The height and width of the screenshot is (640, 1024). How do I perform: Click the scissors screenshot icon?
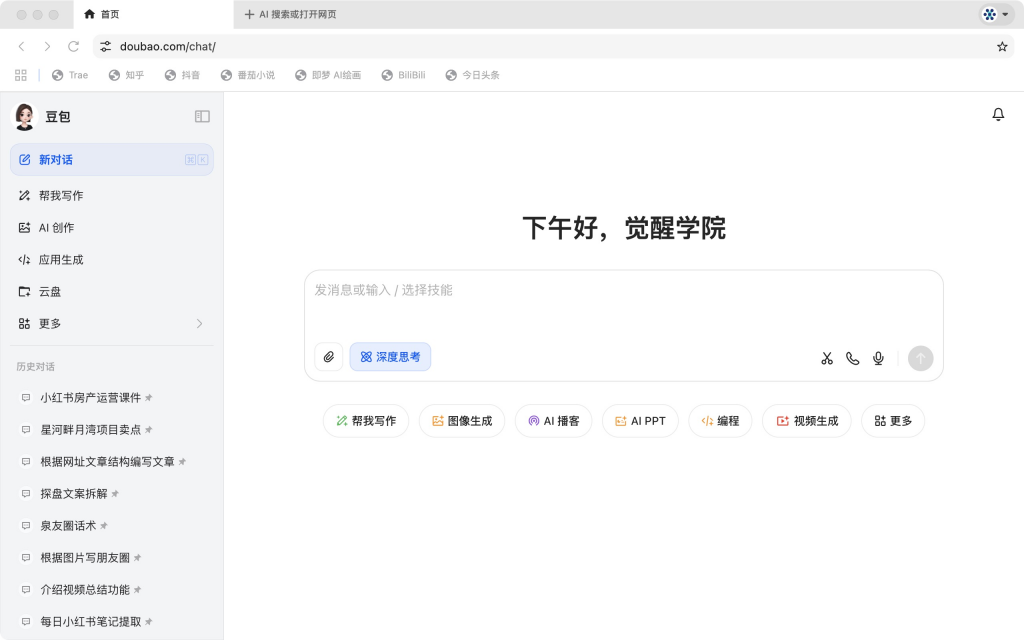click(826, 357)
